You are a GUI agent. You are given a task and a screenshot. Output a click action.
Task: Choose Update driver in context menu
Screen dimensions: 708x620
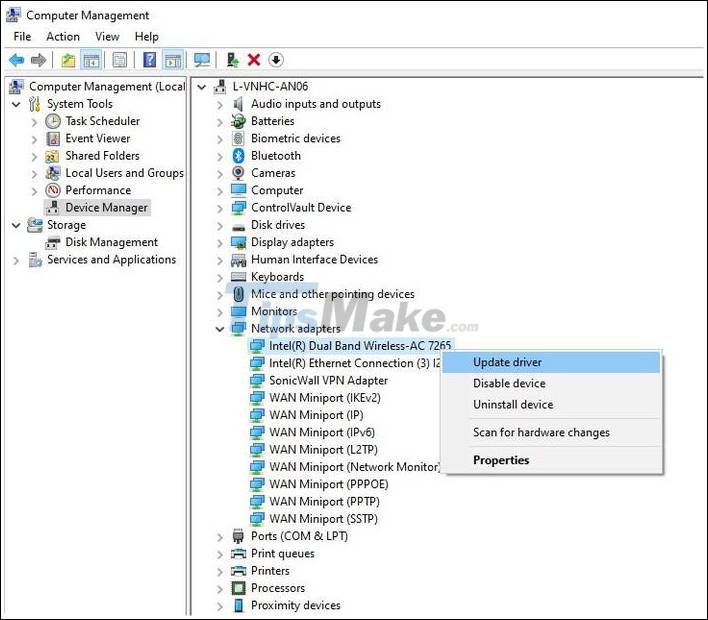click(x=550, y=362)
